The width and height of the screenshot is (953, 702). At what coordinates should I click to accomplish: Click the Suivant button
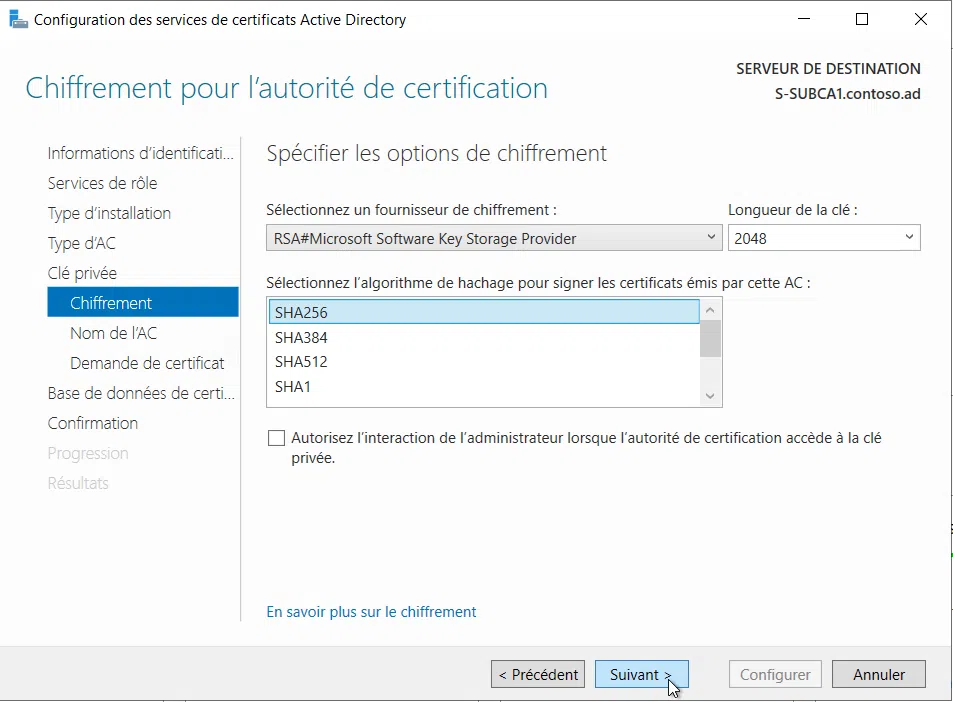(641, 674)
